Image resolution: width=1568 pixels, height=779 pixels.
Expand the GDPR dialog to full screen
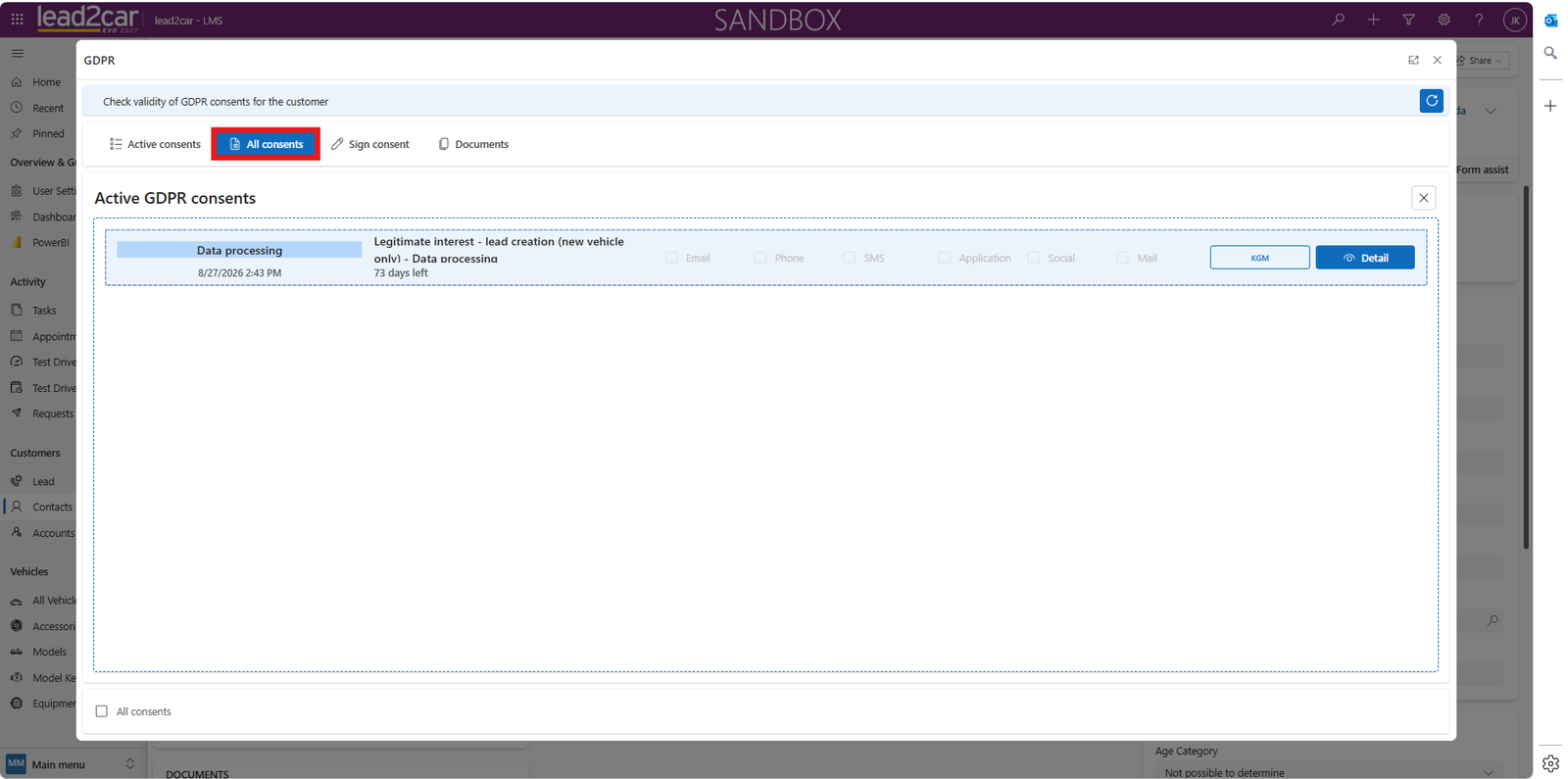(1413, 61)
